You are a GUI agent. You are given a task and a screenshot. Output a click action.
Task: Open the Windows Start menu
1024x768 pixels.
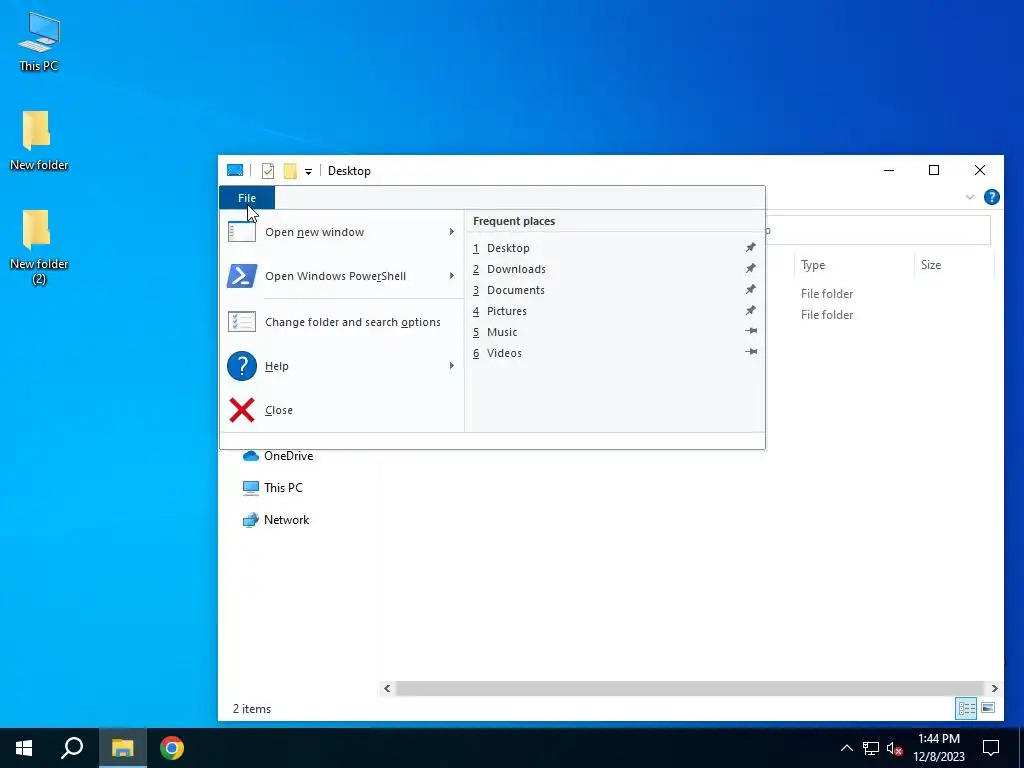click(24, 748)
